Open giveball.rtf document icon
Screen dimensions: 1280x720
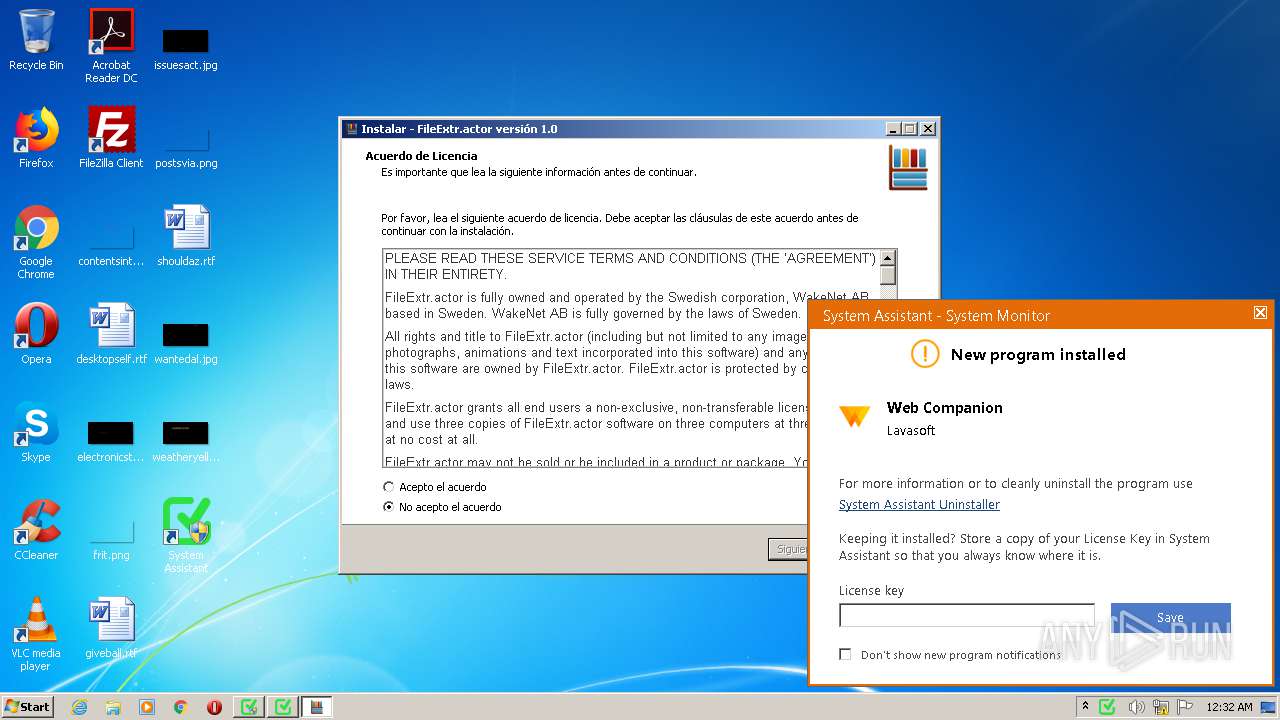111,628
